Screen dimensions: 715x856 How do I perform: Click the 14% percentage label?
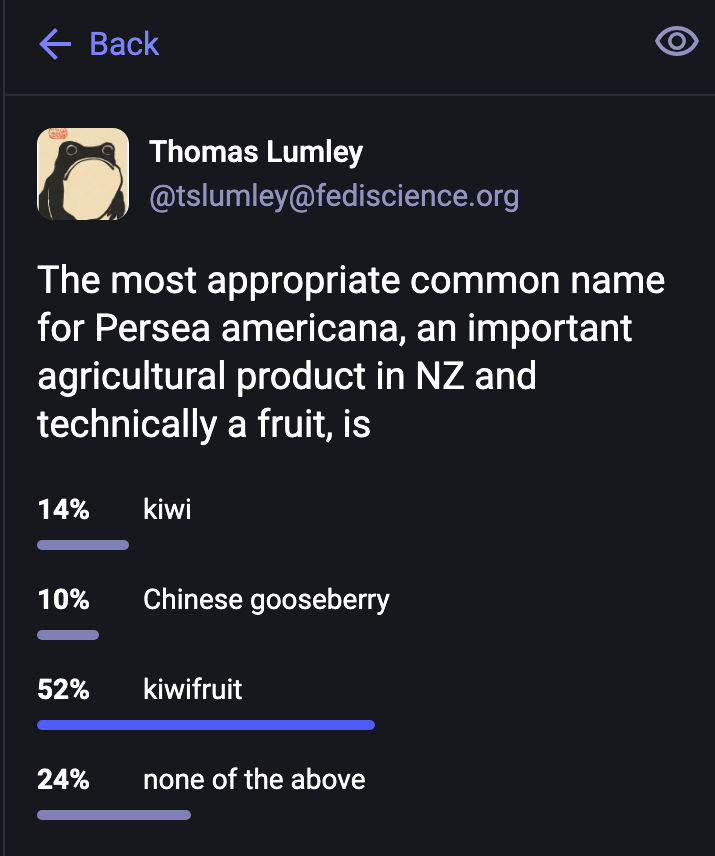point(64,510)
